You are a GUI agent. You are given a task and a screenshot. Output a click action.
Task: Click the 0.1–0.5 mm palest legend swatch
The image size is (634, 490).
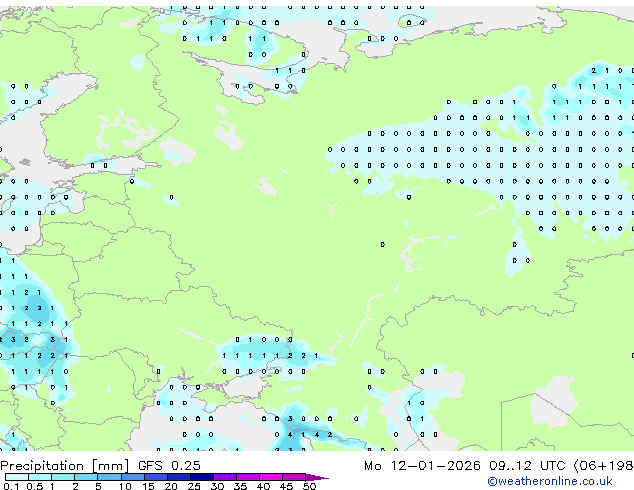pyautogui.click(x=17, y=477)
